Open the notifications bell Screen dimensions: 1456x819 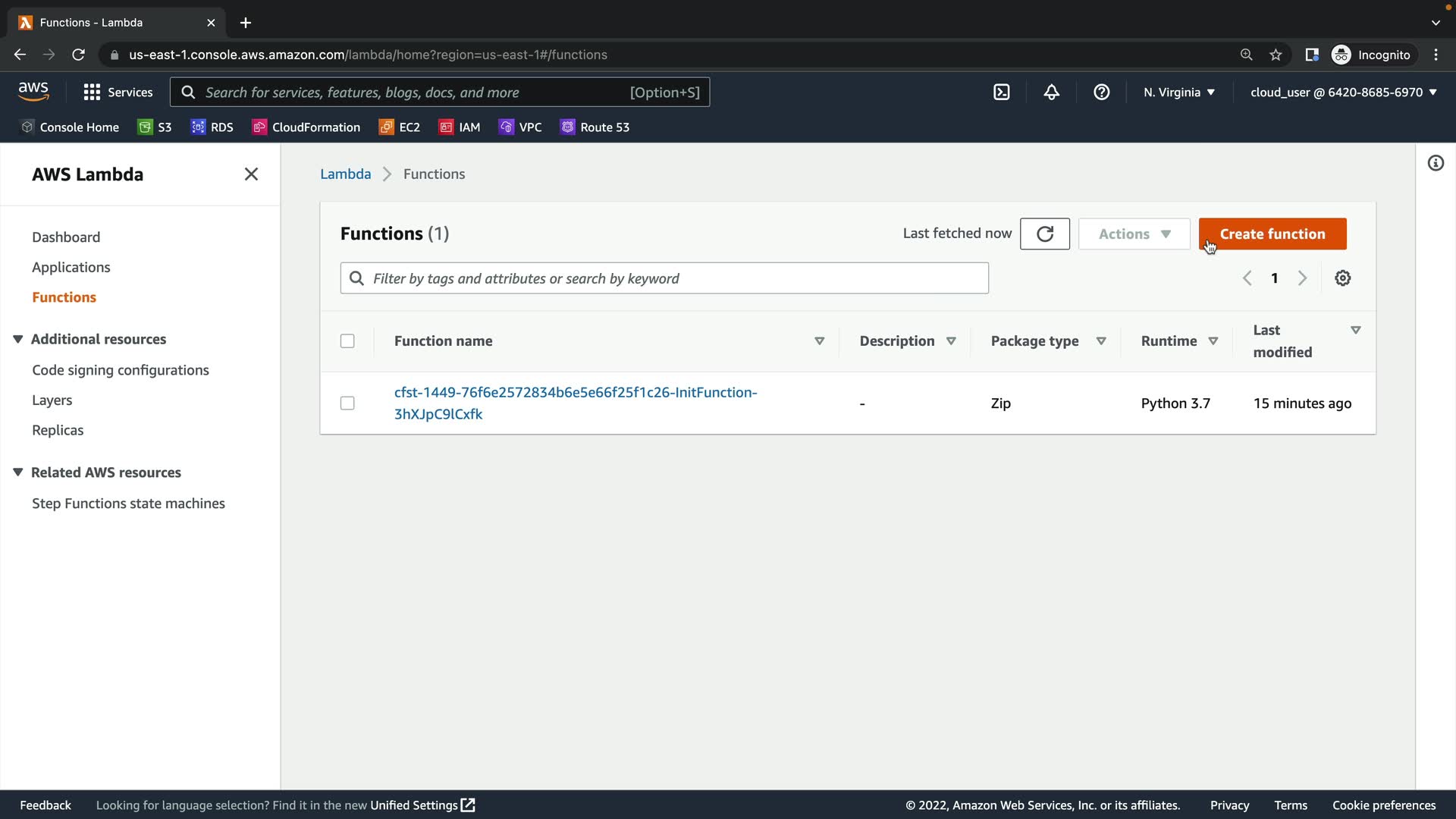tap(1051, 92)
